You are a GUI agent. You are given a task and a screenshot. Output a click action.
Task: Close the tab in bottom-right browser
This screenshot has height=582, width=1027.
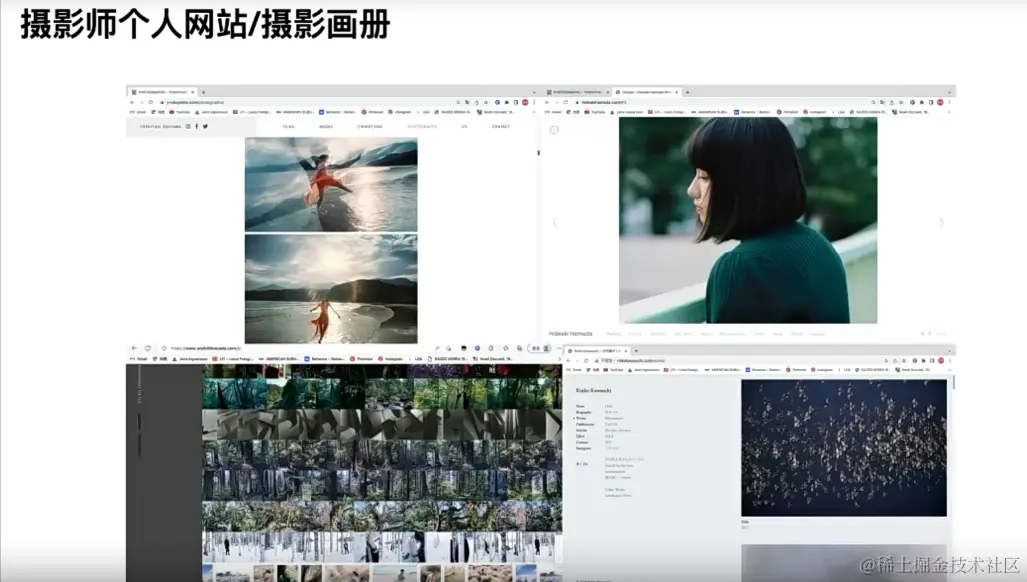626,351
